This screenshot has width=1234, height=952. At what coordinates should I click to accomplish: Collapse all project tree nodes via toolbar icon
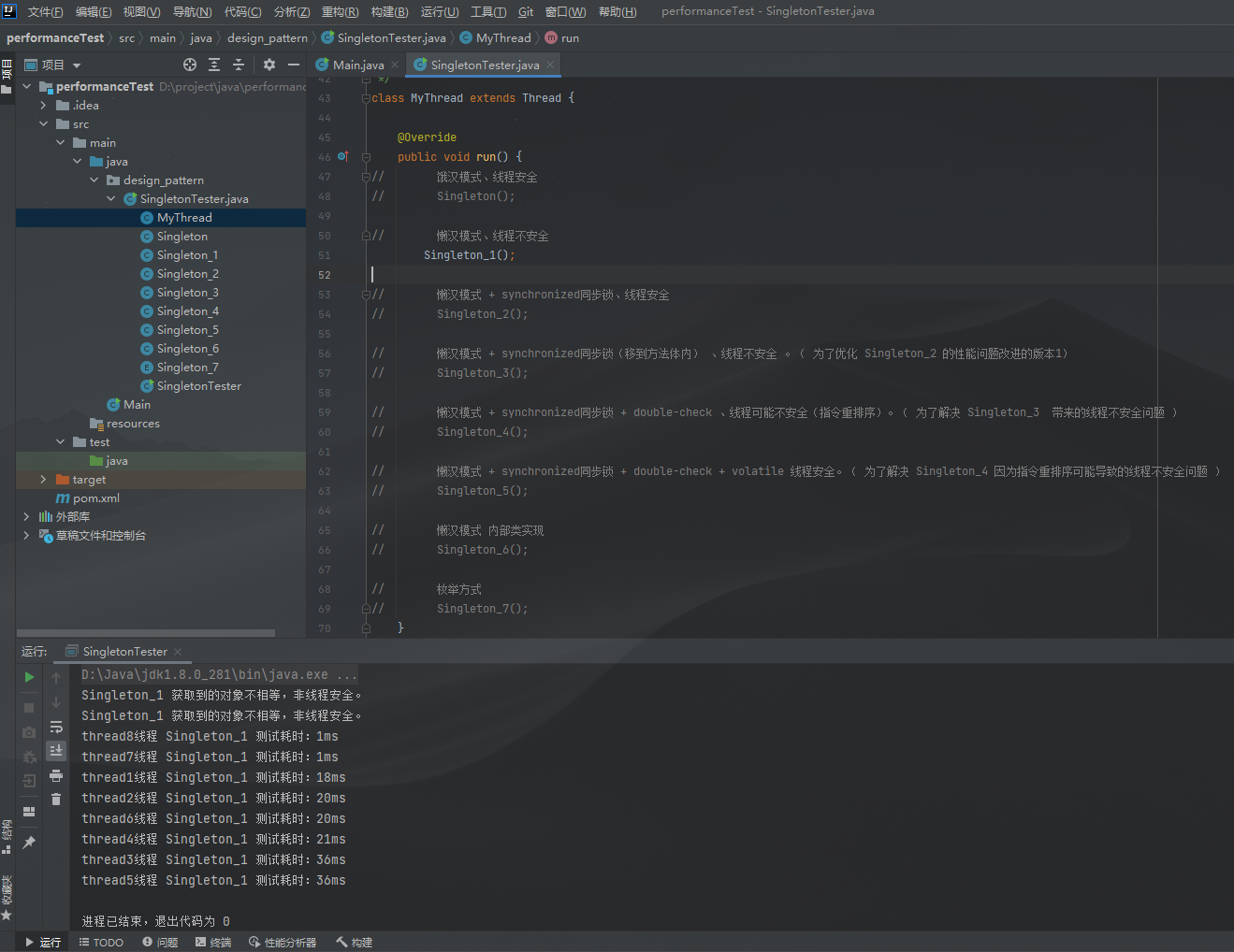[239, 65]
